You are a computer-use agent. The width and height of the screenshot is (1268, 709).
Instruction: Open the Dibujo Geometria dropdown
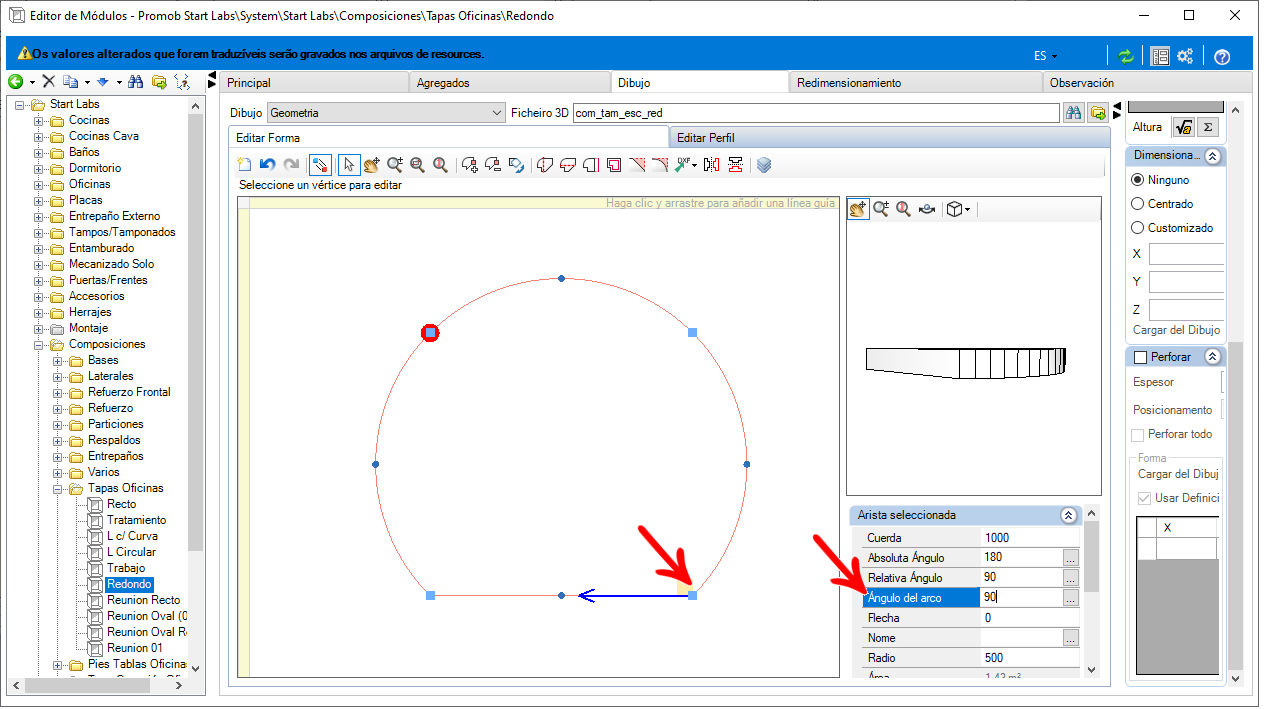point(387,113)
